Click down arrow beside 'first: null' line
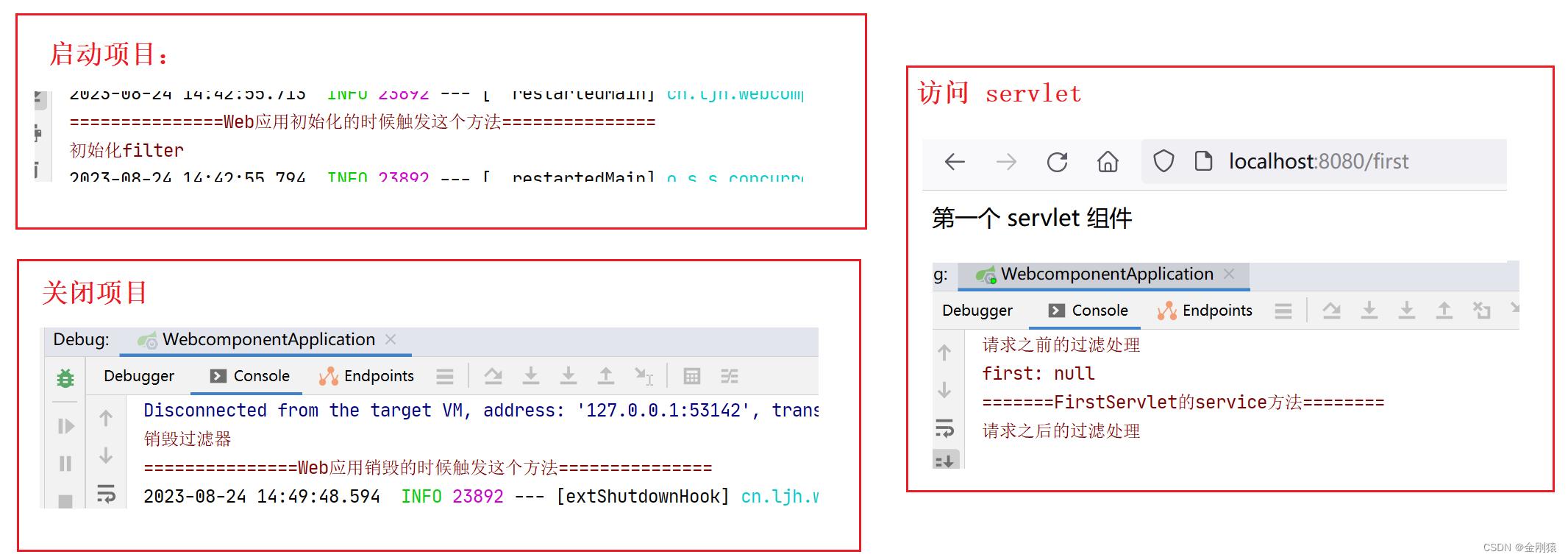The image size is (1568, 560). click(x=944, y=390)
